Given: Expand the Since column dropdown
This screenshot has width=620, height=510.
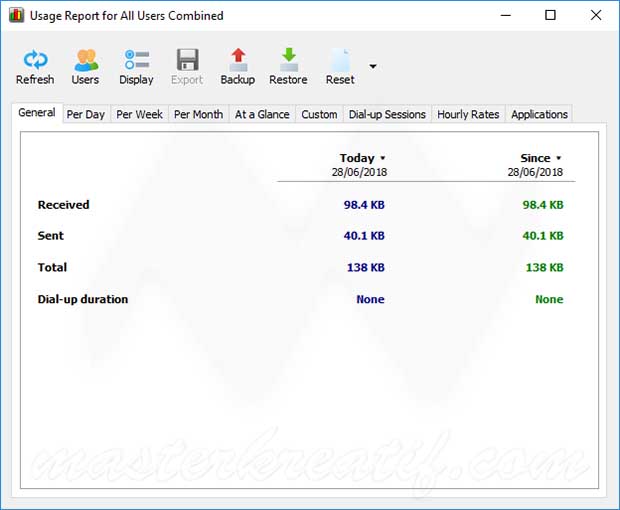Looking at the screenshot, I should click(558, 158).
